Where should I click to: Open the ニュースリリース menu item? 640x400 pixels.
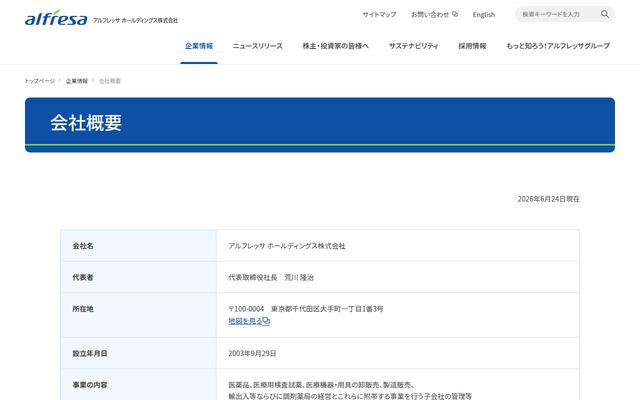(x=258, y=46)
